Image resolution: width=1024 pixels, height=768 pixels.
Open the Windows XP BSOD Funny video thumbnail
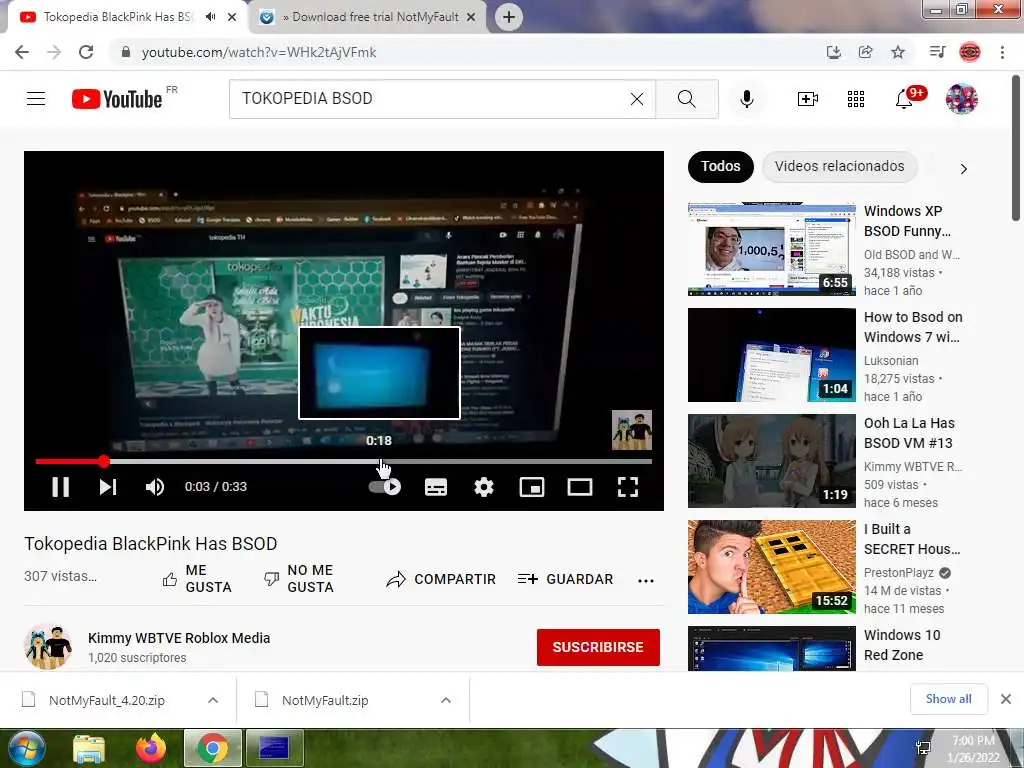771,249
